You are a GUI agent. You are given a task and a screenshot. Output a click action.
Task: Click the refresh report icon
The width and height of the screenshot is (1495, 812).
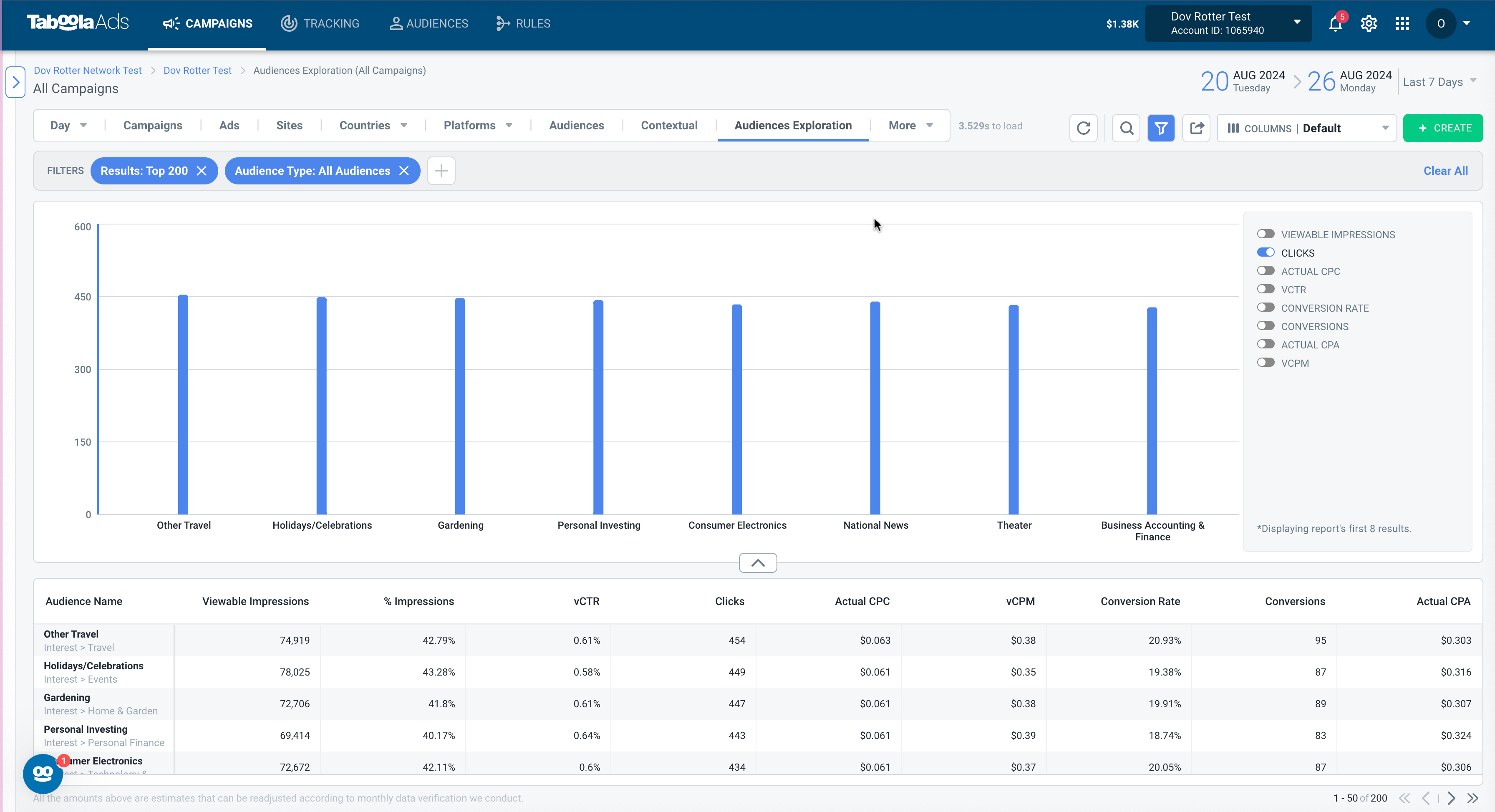pyautogui.click(x=1083, y=128)
